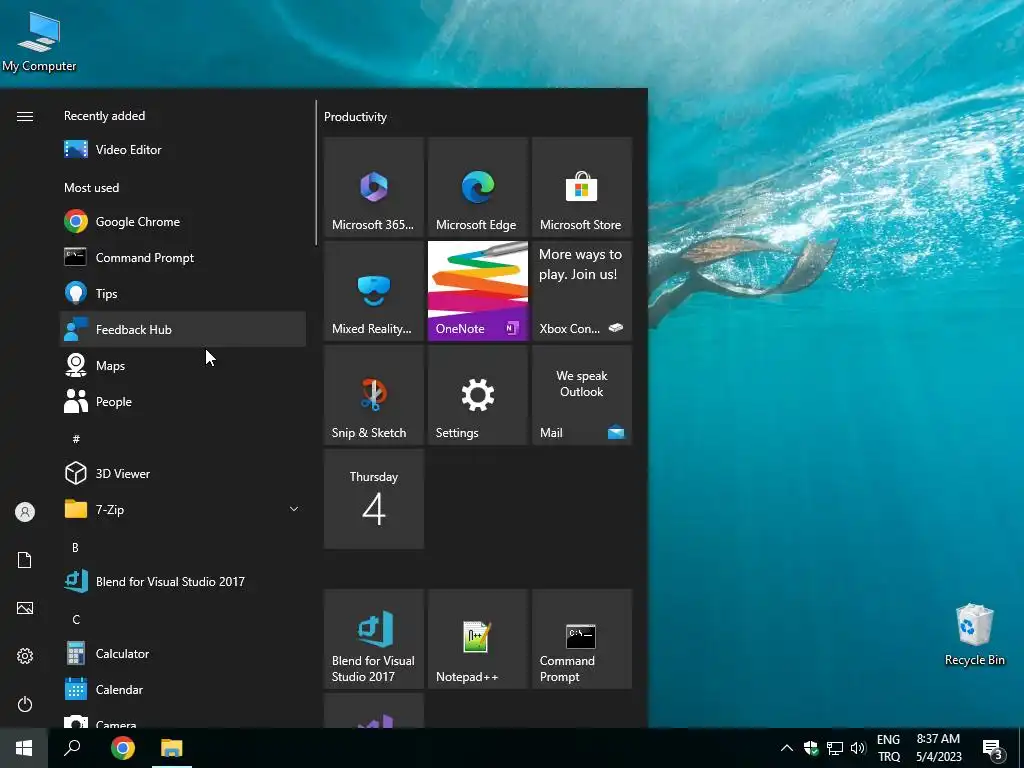Launch Google Chrome from Most used list
This screenshot has width=1024, height=768.
[183, 221]
